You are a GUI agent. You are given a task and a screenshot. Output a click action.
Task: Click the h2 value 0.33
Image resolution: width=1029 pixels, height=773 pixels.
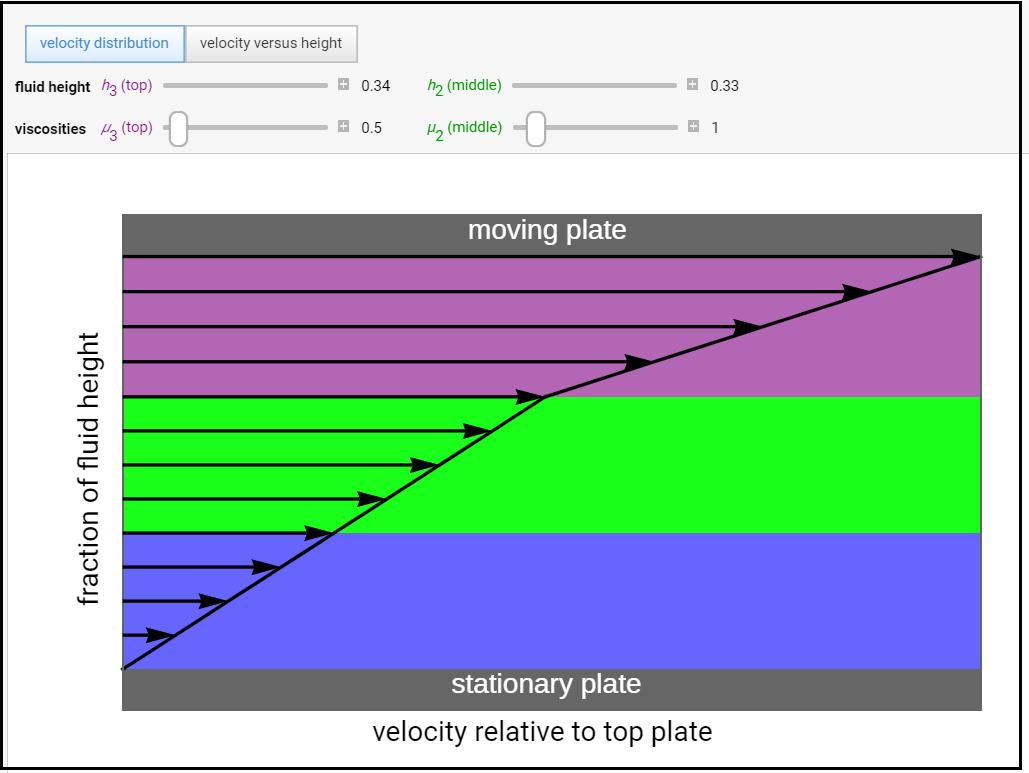tap(724, 86)
